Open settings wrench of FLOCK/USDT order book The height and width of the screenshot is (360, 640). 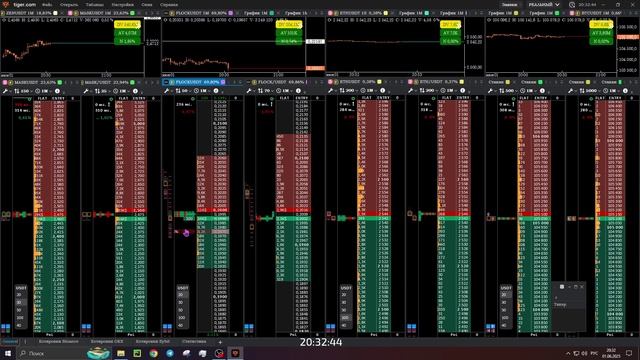249,91
